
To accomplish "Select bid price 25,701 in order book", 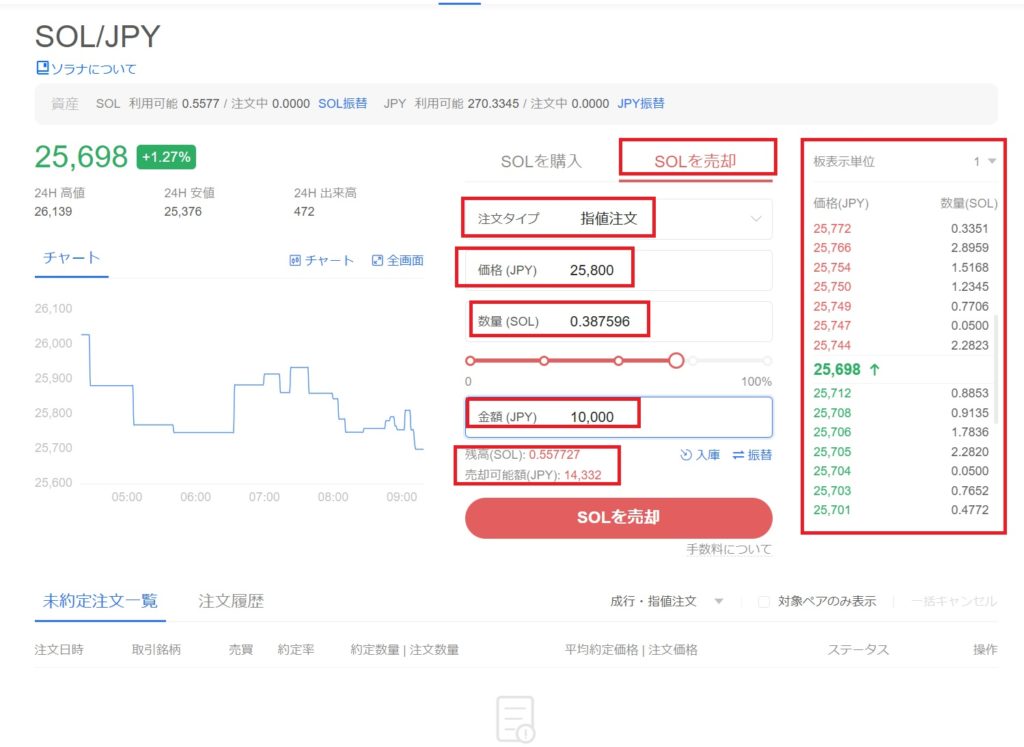I will [832, 510].
